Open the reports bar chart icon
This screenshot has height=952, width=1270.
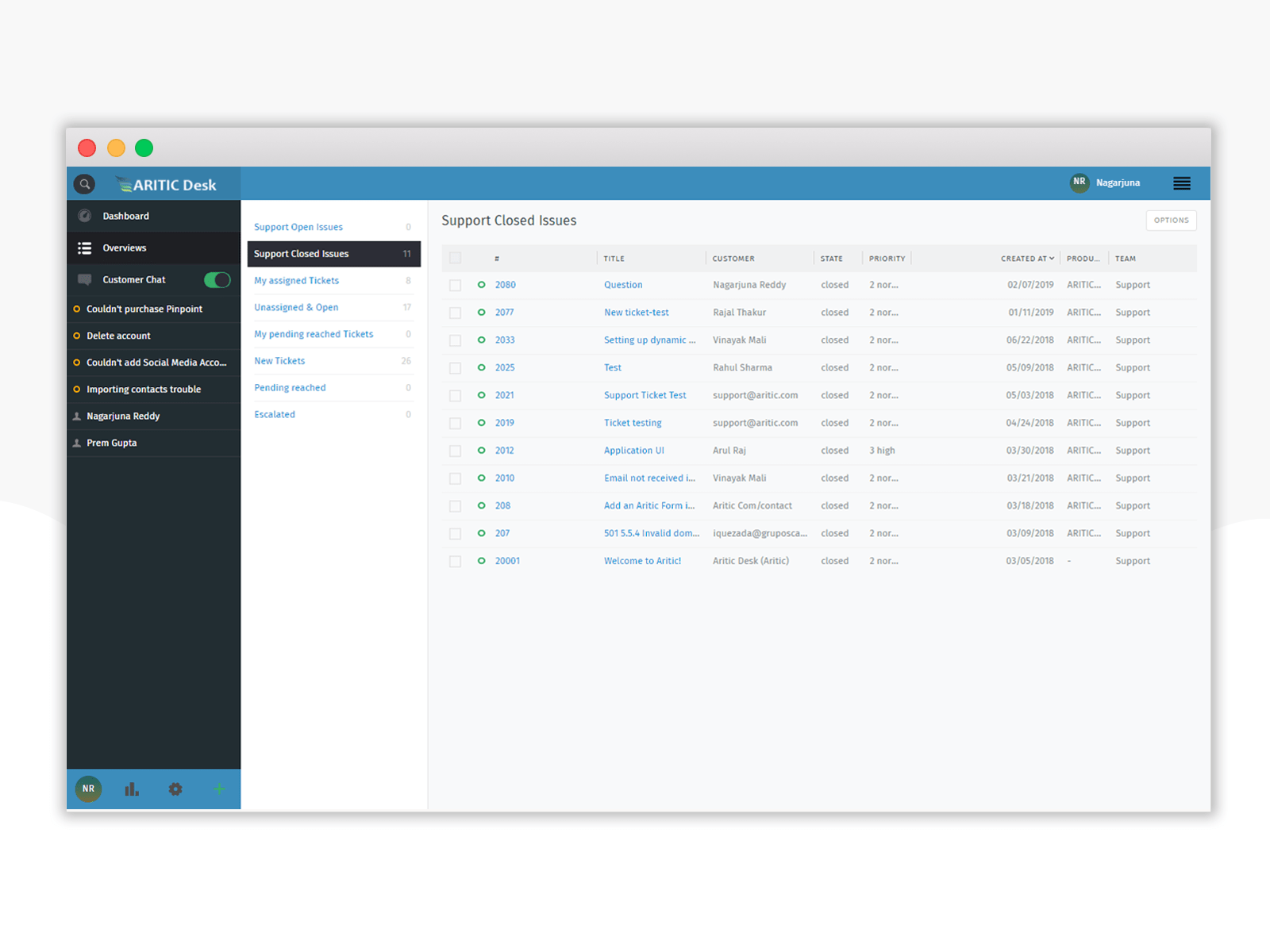[x=132, y=789]
